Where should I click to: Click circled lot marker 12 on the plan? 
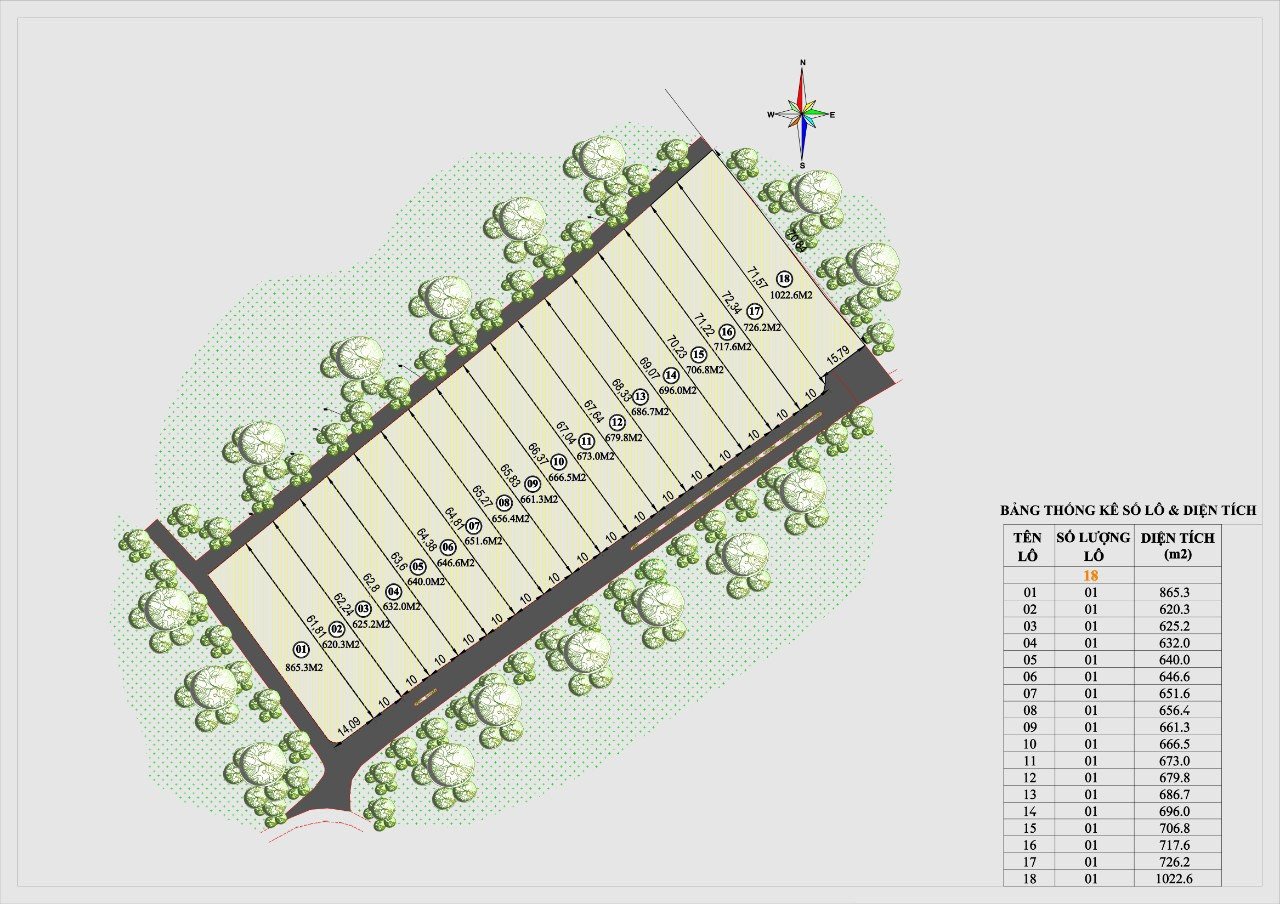[x=617, y=422]
